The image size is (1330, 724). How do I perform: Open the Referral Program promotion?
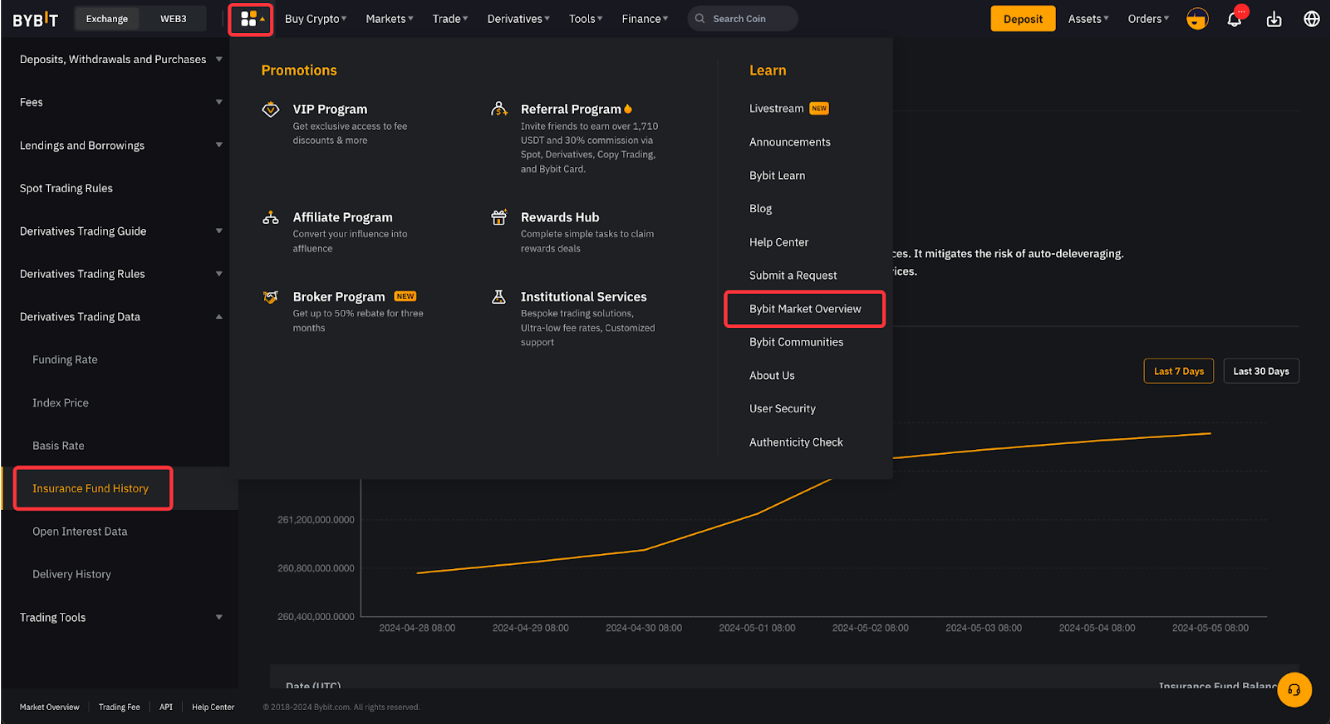570,109
